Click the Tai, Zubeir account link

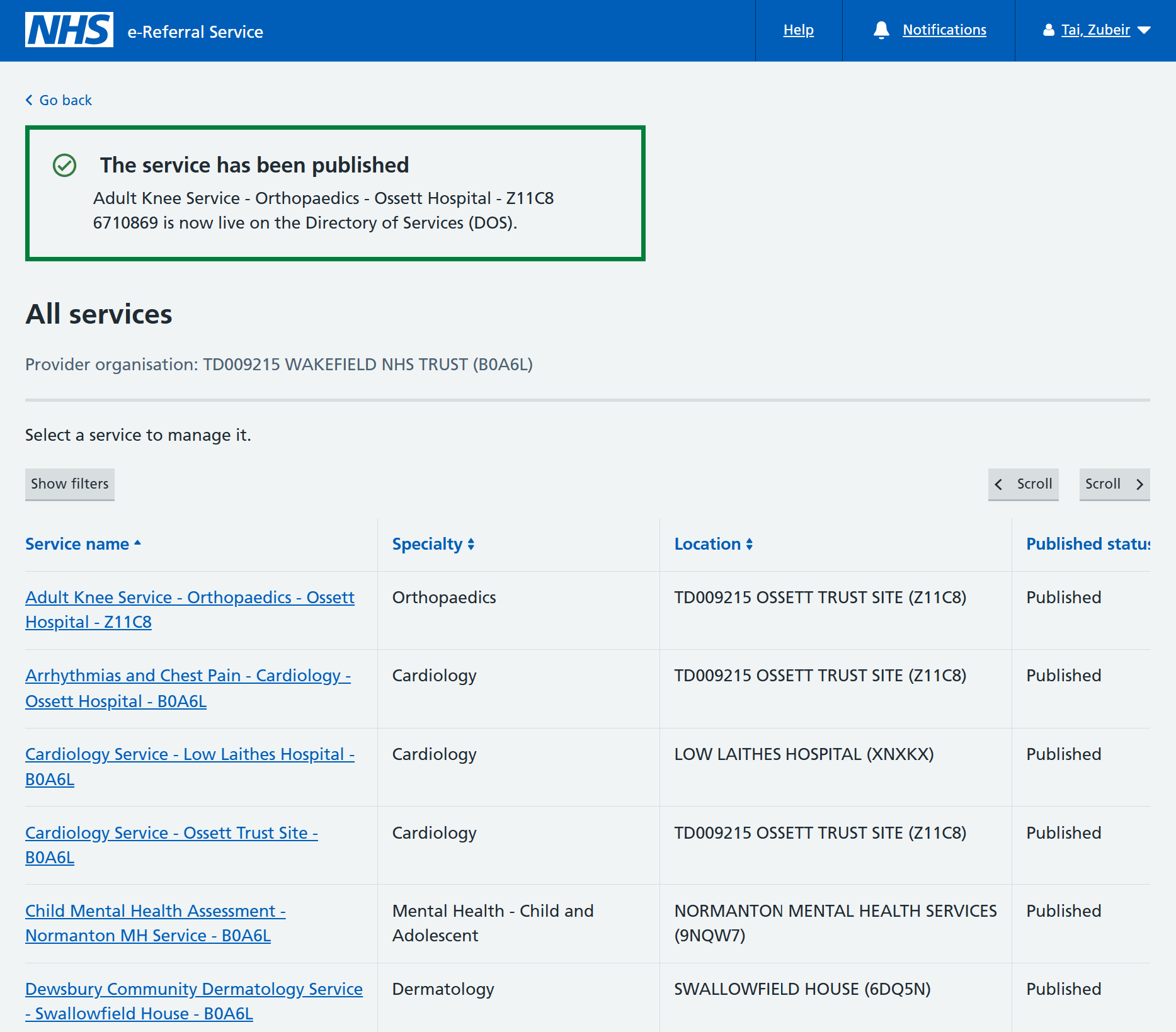(1095, 30)
